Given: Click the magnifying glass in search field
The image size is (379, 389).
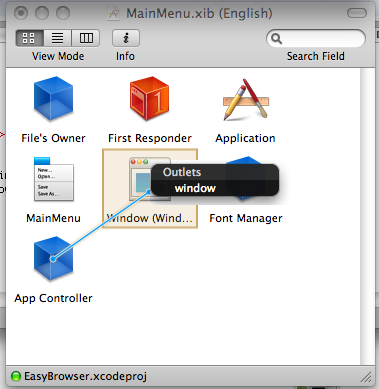Looking at the screenshot, I should (276, 39).
